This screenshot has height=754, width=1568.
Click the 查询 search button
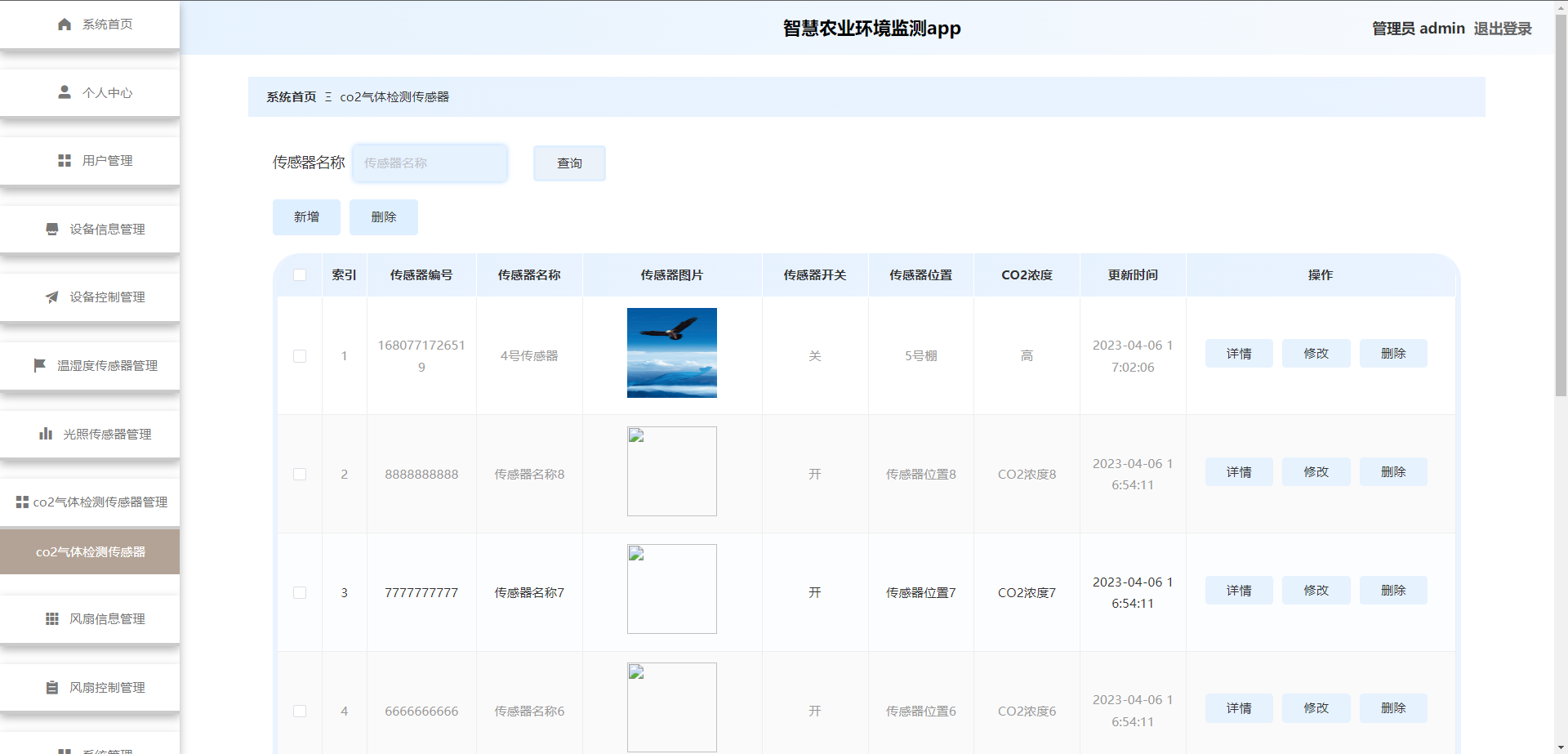point(568,163)
